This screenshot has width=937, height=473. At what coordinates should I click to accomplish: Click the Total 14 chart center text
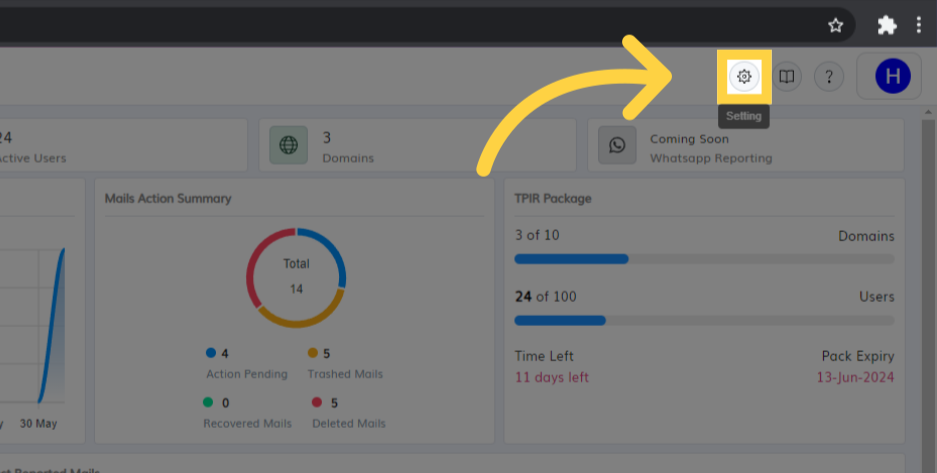pyautogui.click(x=296, y=276)
